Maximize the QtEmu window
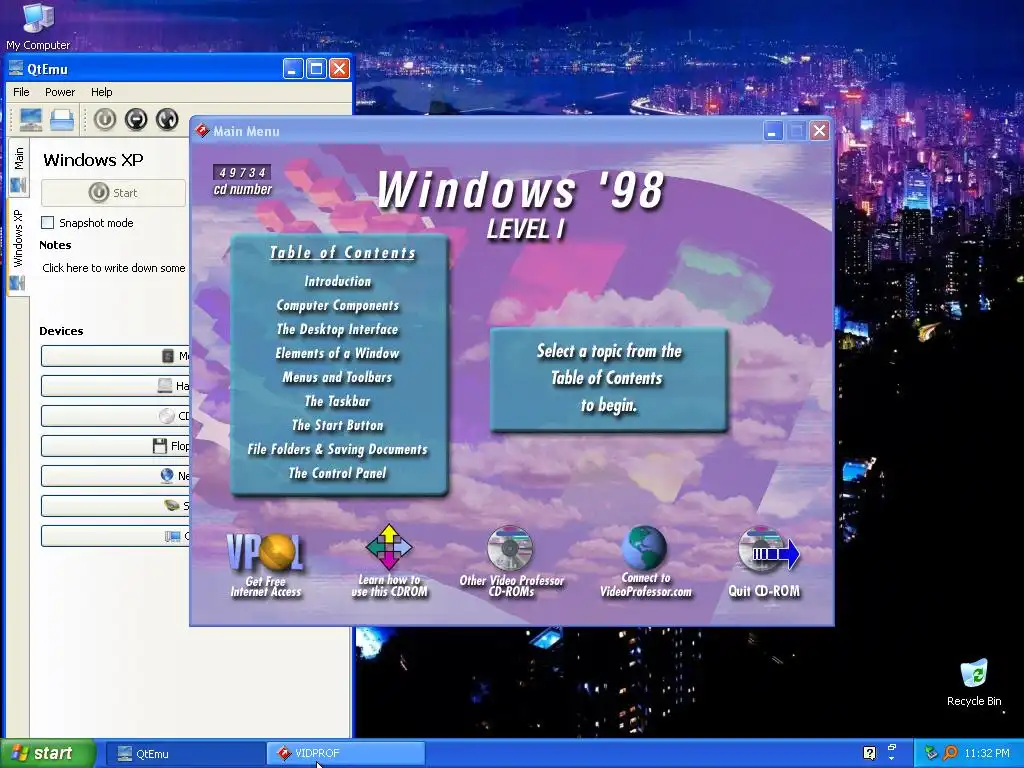The width and height of the screenshot is (1024, 768). click(x=316, y=69)
